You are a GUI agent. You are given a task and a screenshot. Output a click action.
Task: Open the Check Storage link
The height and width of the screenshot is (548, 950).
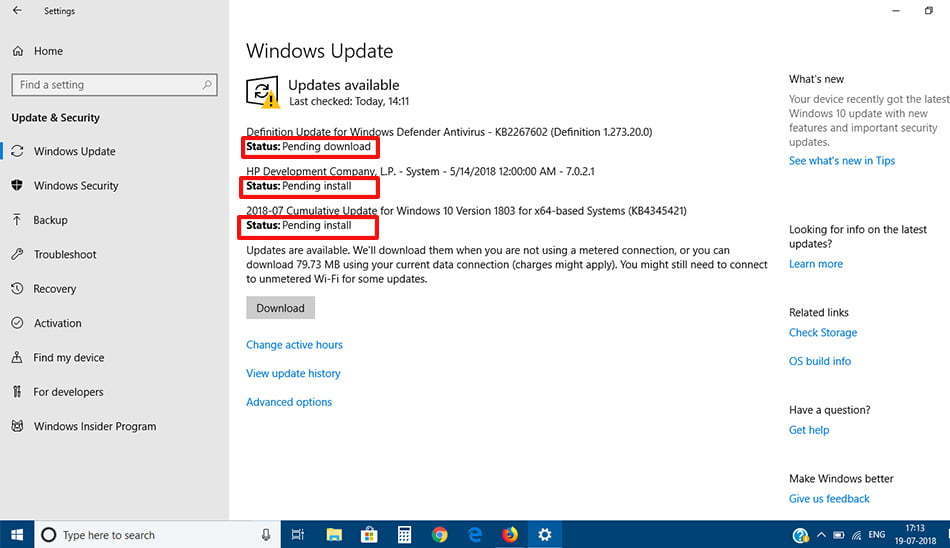823,332
